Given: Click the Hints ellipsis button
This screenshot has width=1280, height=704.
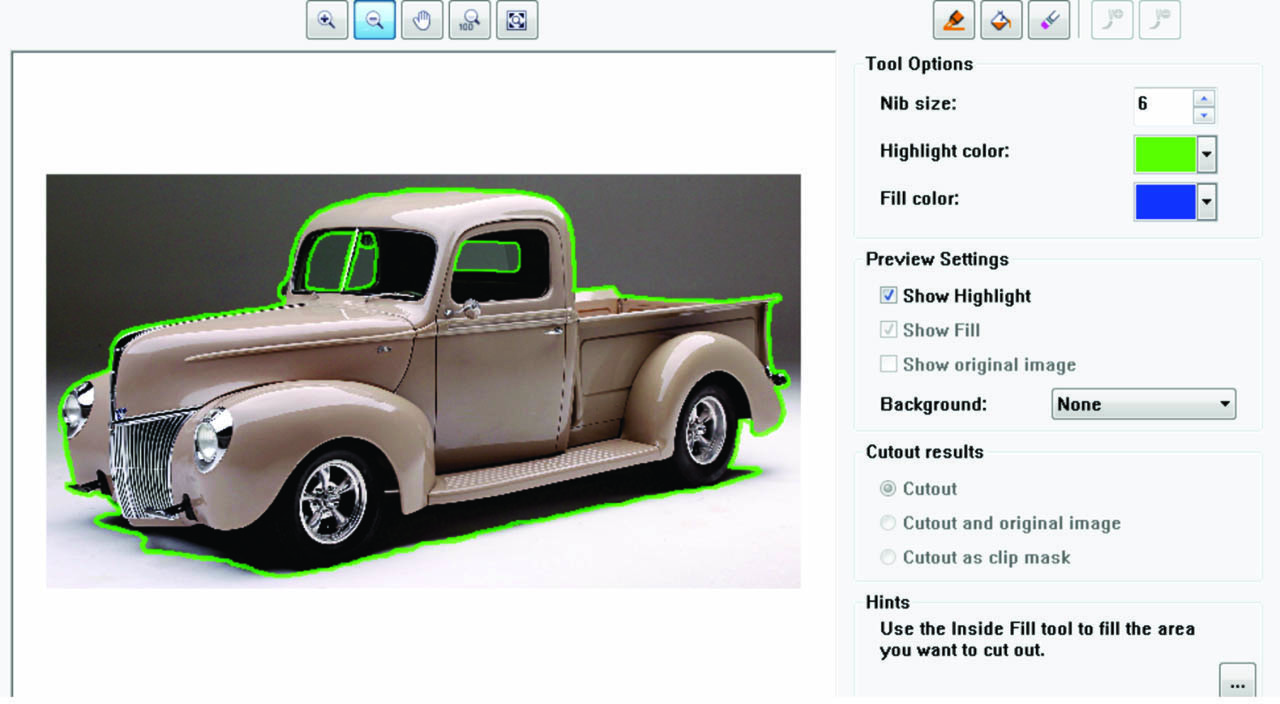Looking at the screenshot, I should pos(1238,679).
